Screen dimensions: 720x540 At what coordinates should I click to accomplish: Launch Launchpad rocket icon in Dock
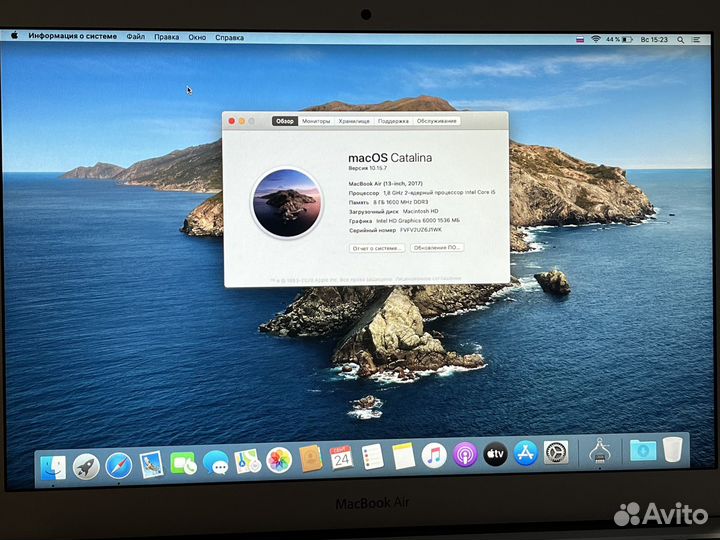pos(86,467)
